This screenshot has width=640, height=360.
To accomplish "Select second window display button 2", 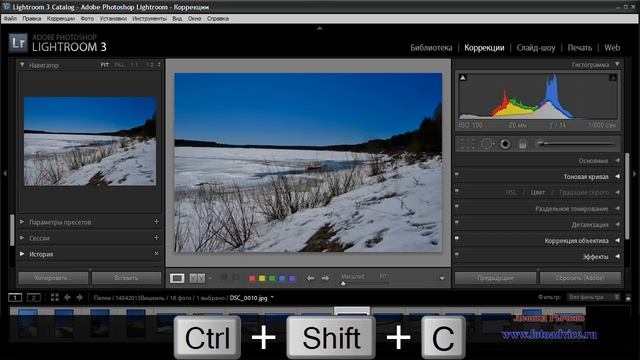I will click(x=33, y=298).
